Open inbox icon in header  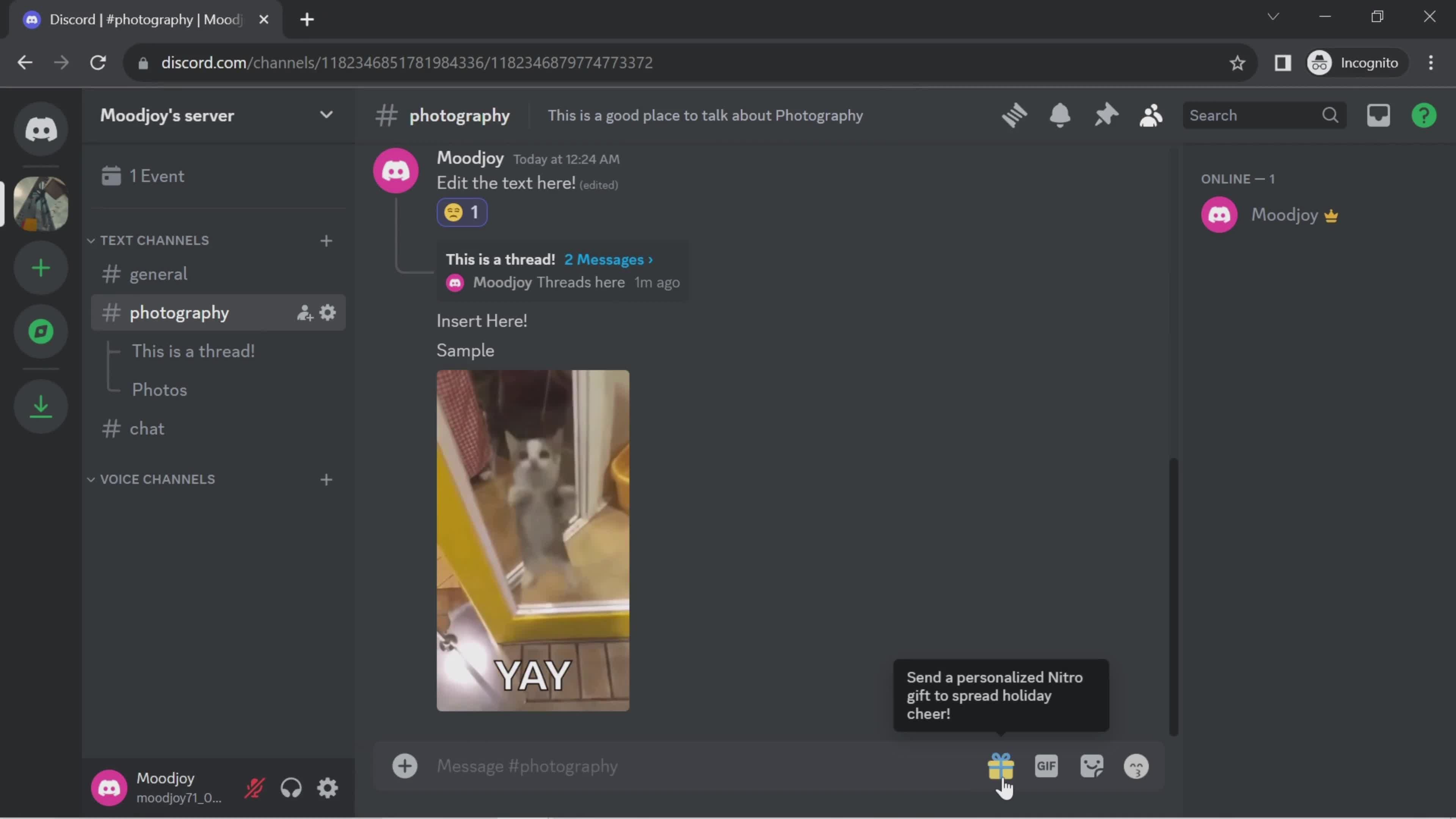coord(1378,115)
